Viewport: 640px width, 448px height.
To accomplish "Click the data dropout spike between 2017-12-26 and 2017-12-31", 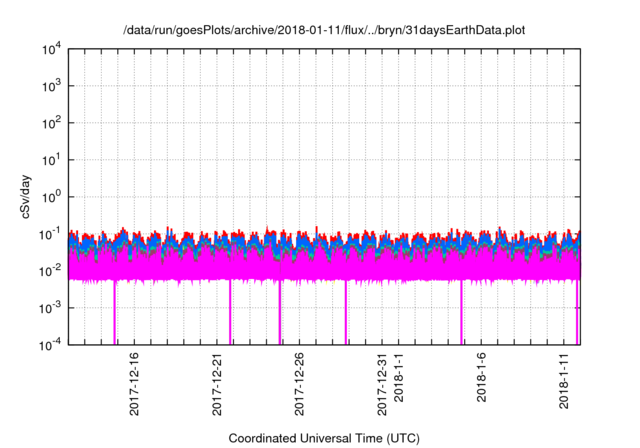I will (x=346, y=312).
